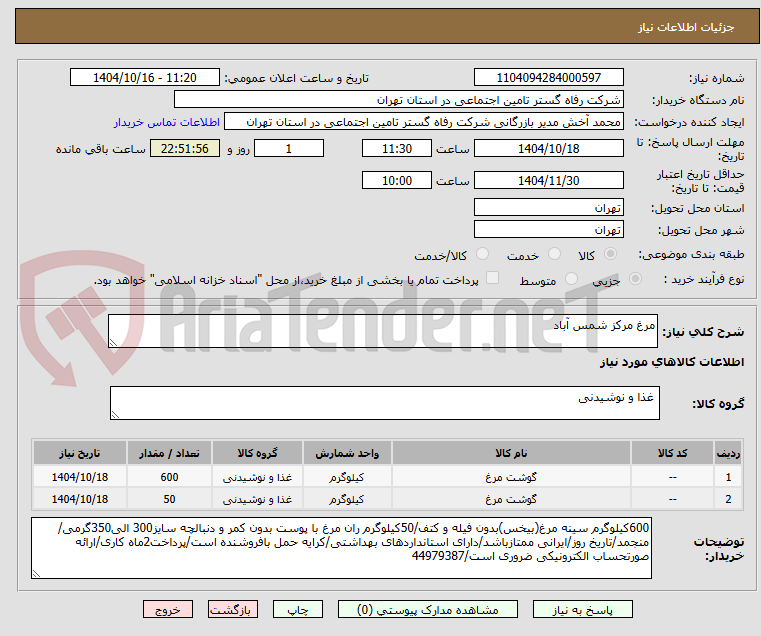Click گوشت مرغ in row 1

pos(511,477)
